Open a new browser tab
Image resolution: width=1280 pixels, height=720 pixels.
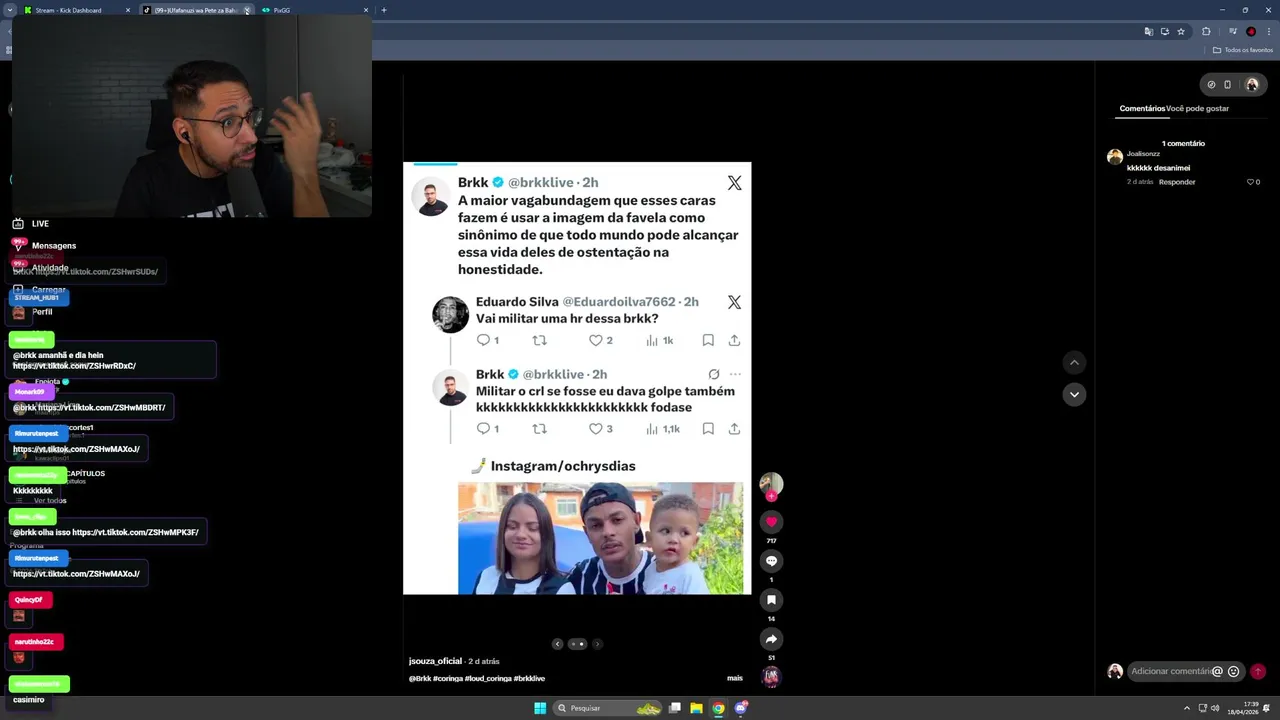384,10
